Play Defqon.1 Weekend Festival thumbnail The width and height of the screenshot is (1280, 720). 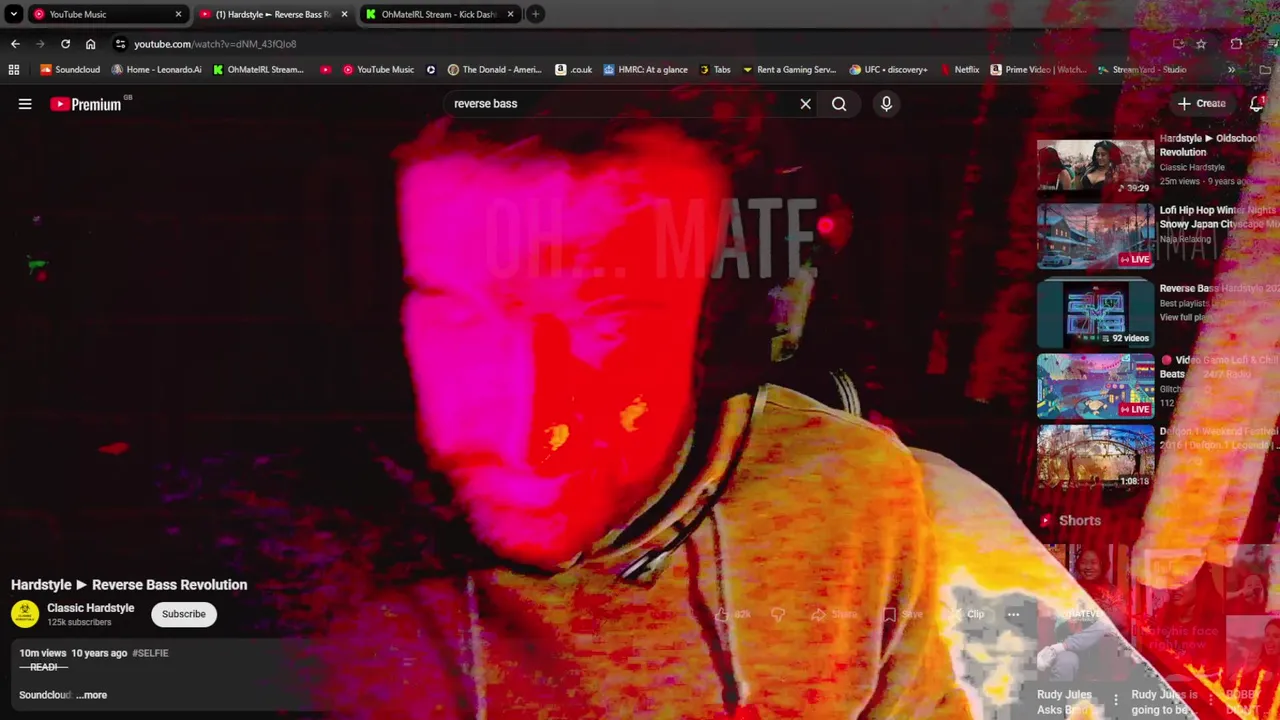1095,457
